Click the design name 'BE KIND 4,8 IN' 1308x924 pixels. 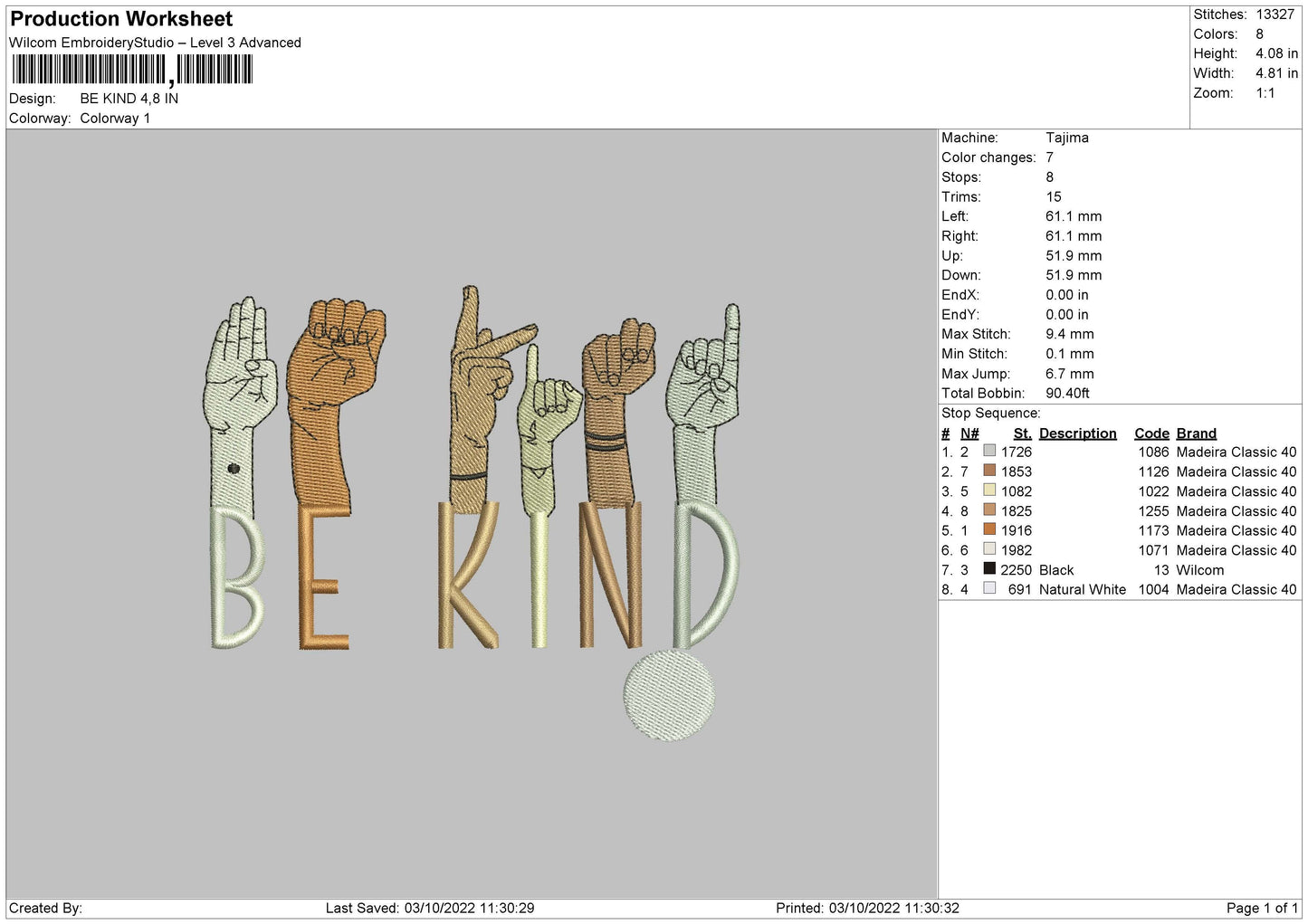click(x=129, y=99)
